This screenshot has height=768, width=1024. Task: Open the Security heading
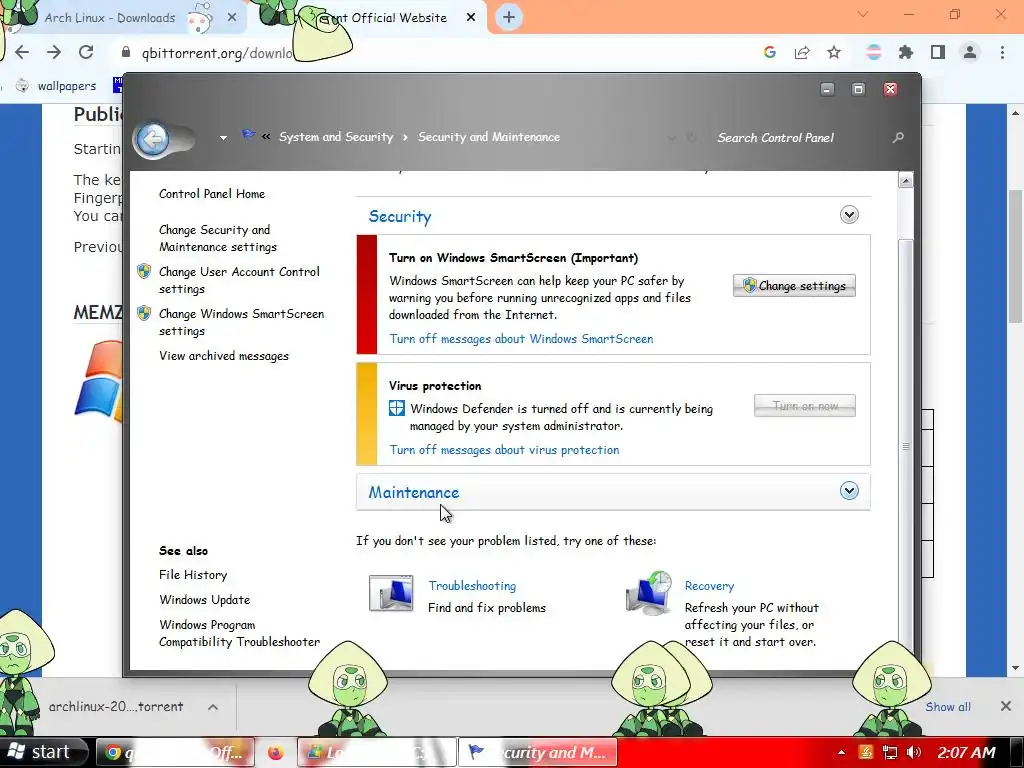tap(400, 217)
